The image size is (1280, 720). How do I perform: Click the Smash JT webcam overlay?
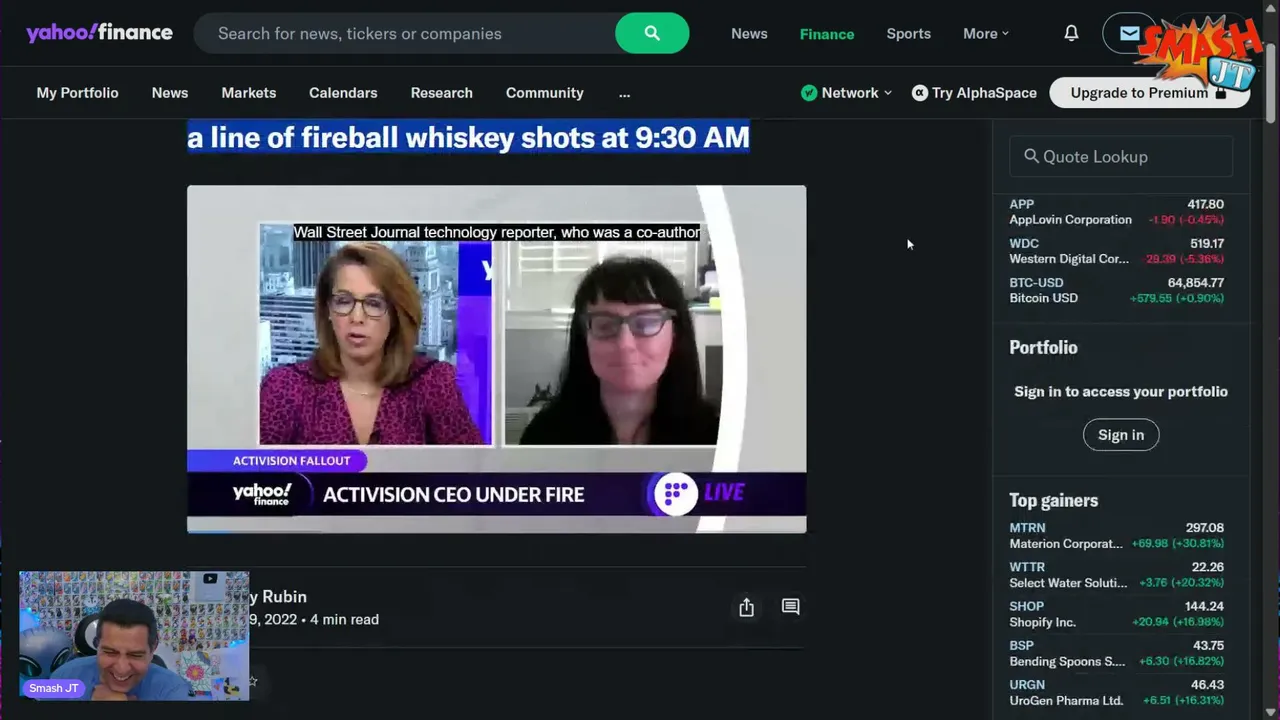point(134,636)
